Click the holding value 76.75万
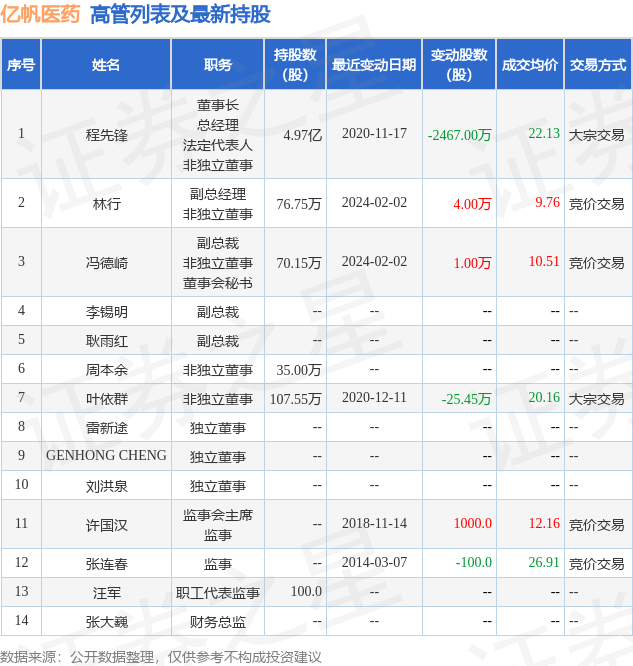This screenshot has width=633, height=666. (299, 204)
